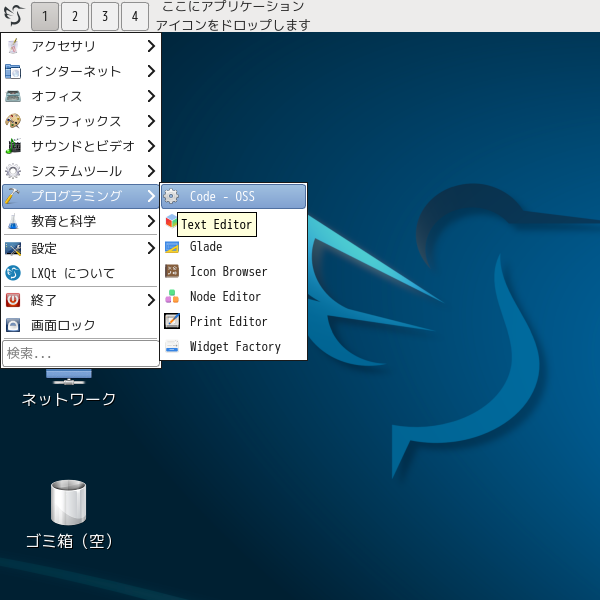The height and width of the screenshot is (600, 600).
Task: Select the ネットワーク desktop icon
Action: 68,387
